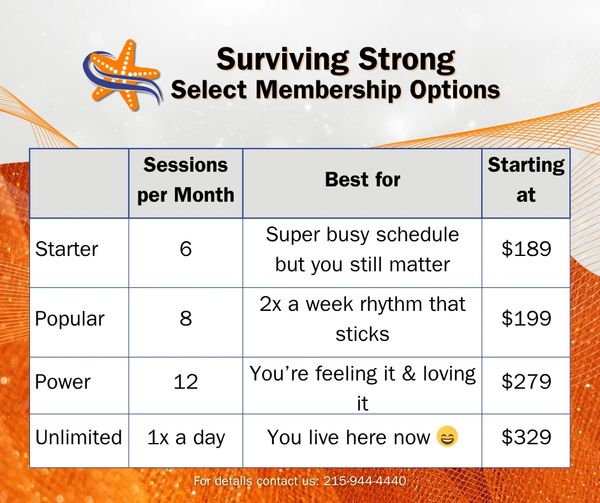Select the "Best for" column header

coord(362,180)
